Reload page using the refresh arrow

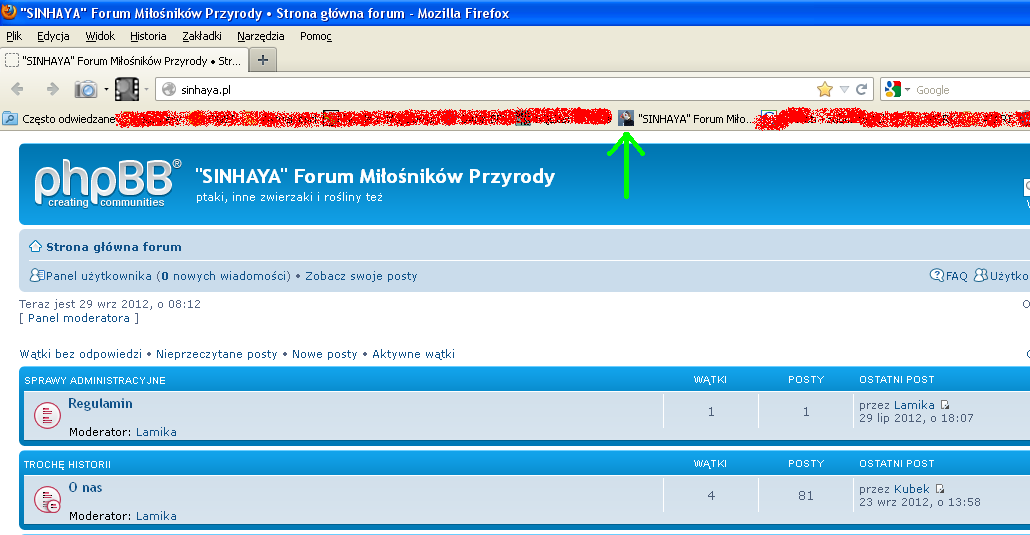pos(861,89)
